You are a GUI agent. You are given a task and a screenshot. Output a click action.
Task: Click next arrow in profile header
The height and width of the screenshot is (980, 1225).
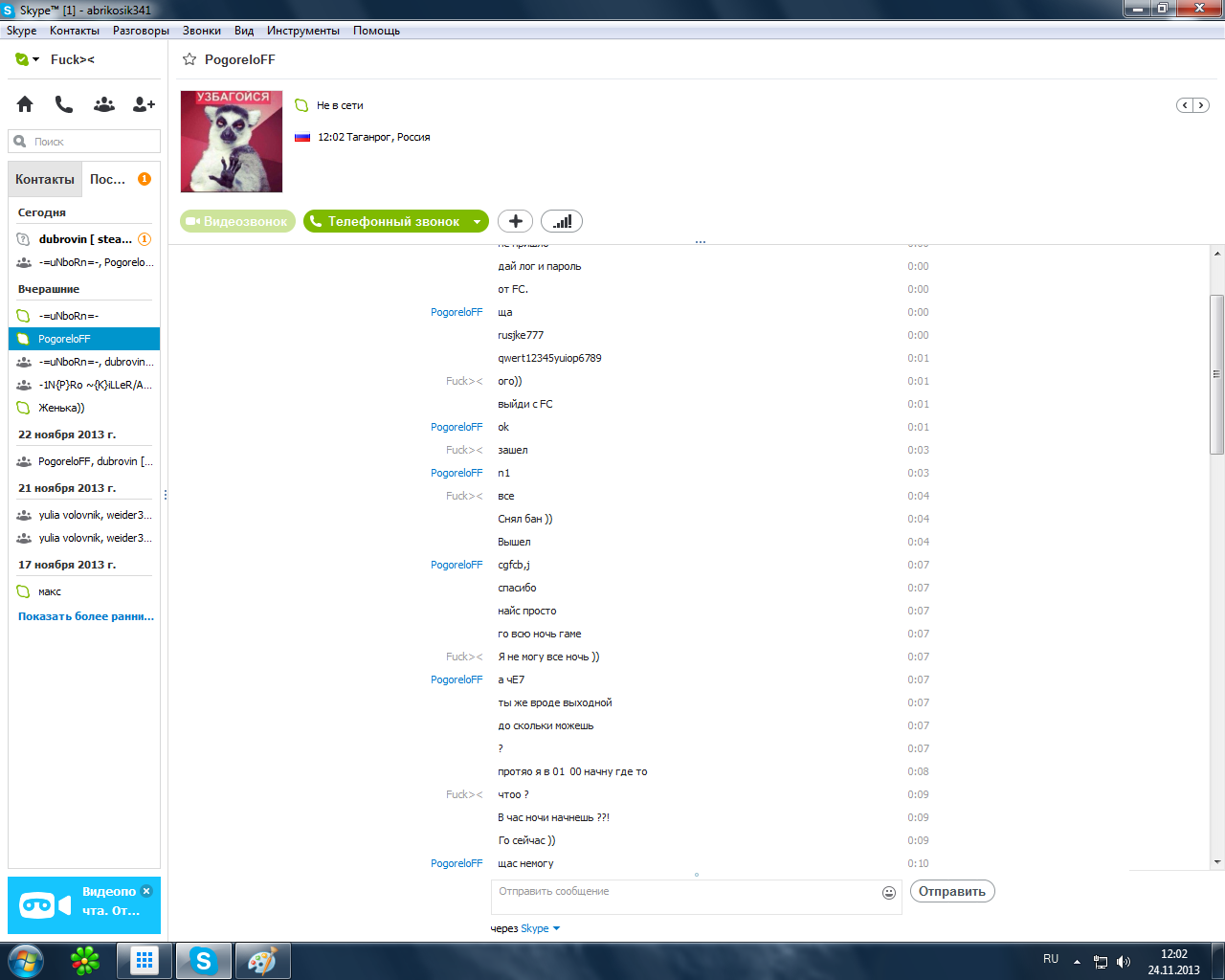point(1200,105)
